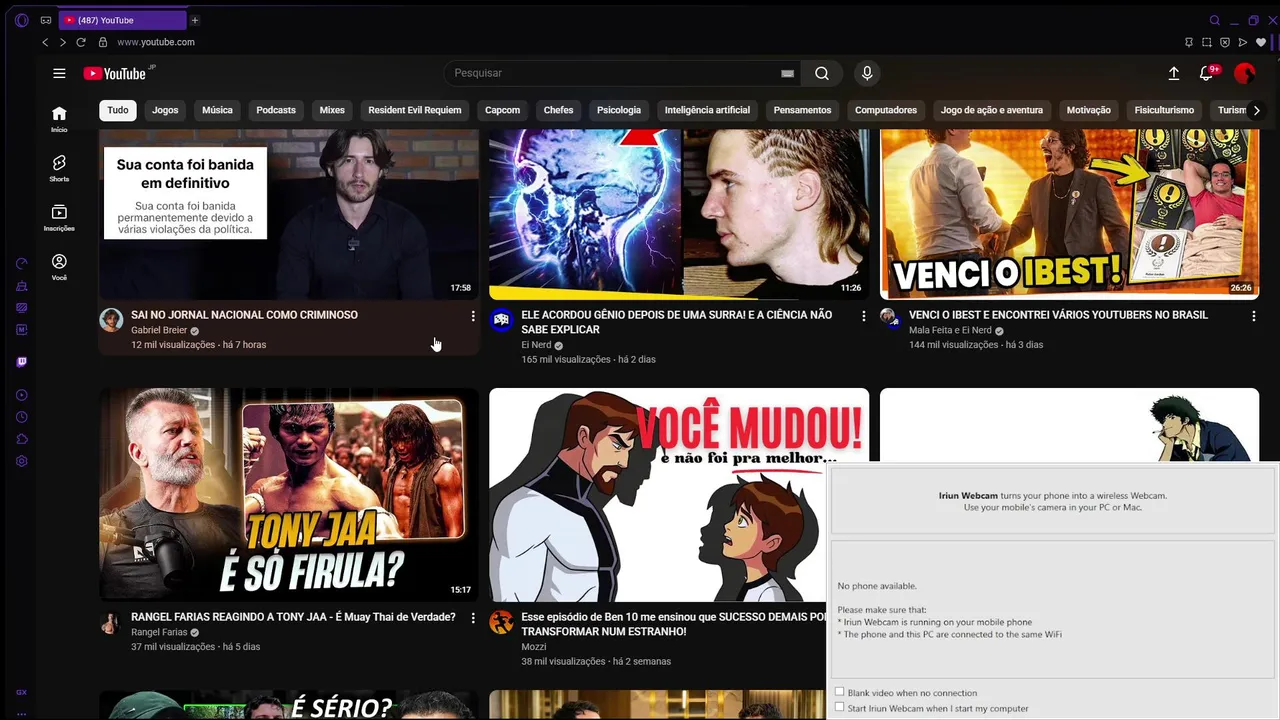Open Extensions cube in the Opera sidebar
The image size is (1280, 720).
click(x=22, y=439)
